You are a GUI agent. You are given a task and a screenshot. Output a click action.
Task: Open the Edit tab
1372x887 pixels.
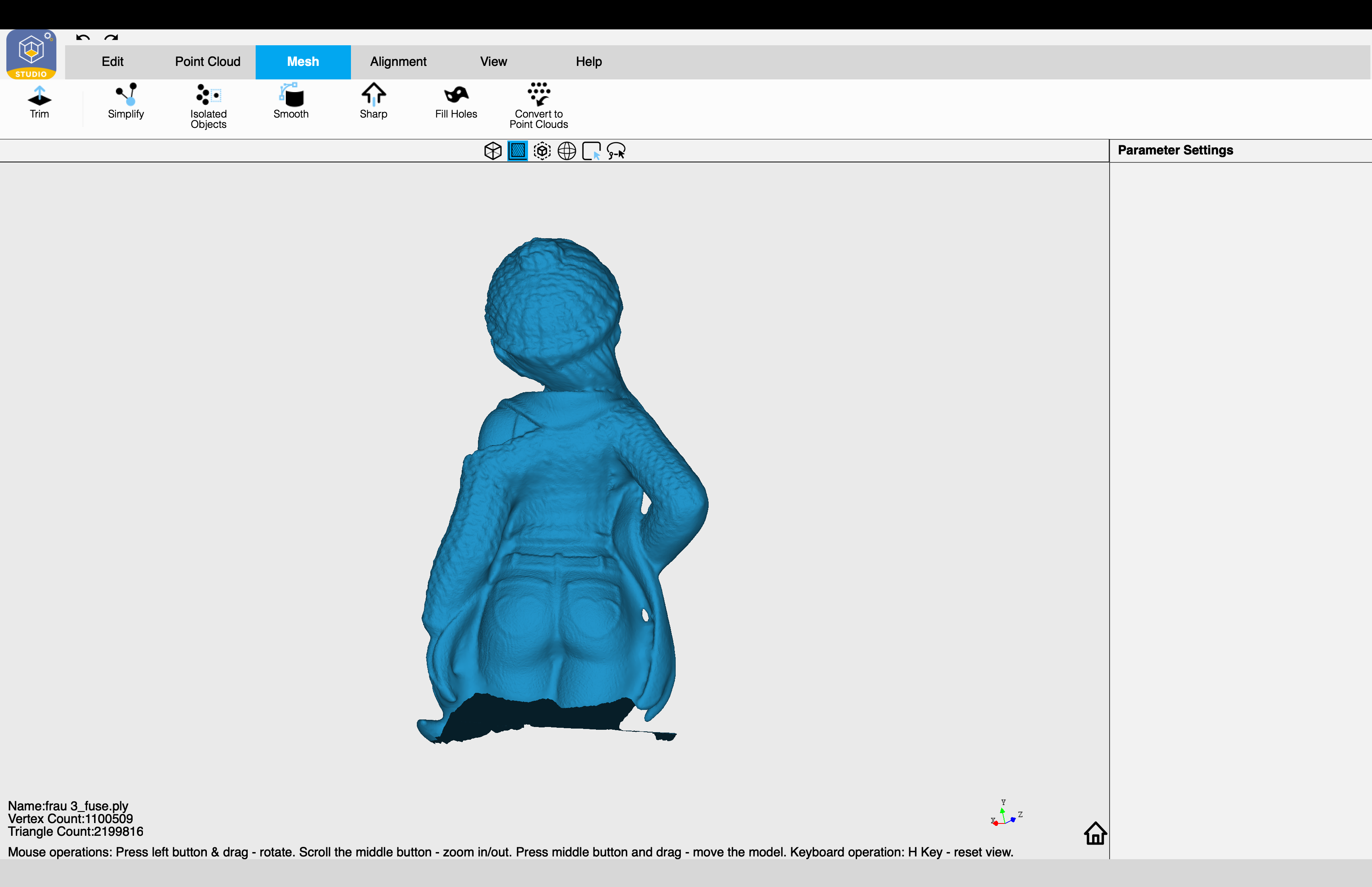tap(112, 62)
